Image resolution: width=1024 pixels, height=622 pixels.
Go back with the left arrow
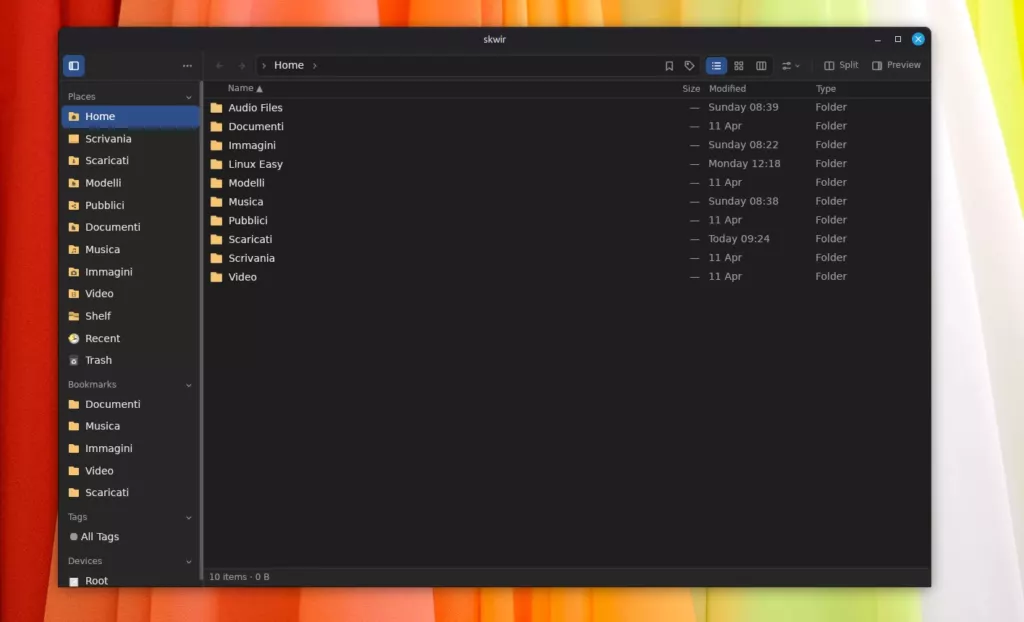[219, 65]
